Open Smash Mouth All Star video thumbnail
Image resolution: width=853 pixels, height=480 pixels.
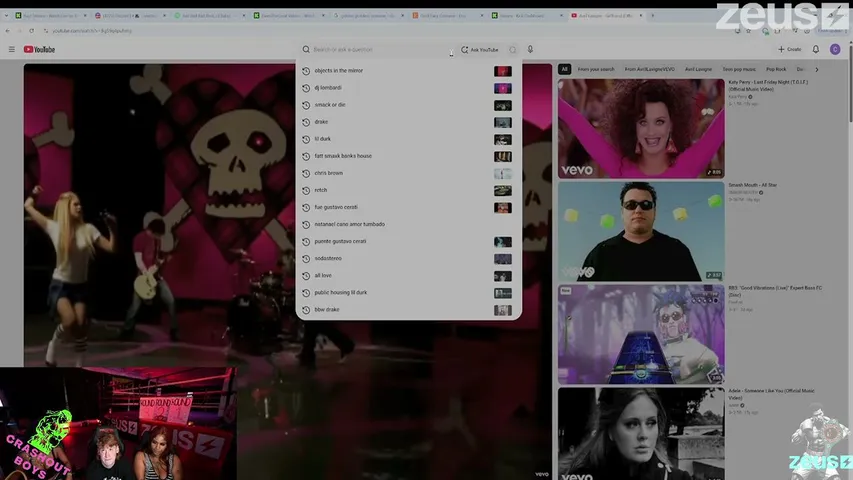point(641,231)
